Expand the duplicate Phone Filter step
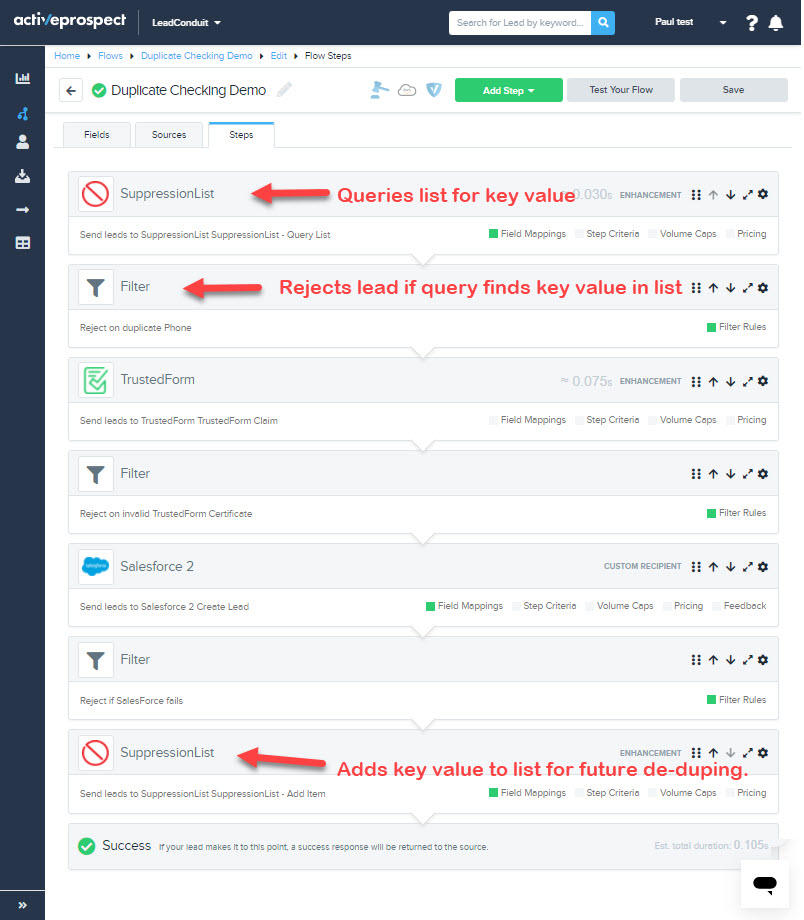This screenshot has height=920, width=804. 747,288
